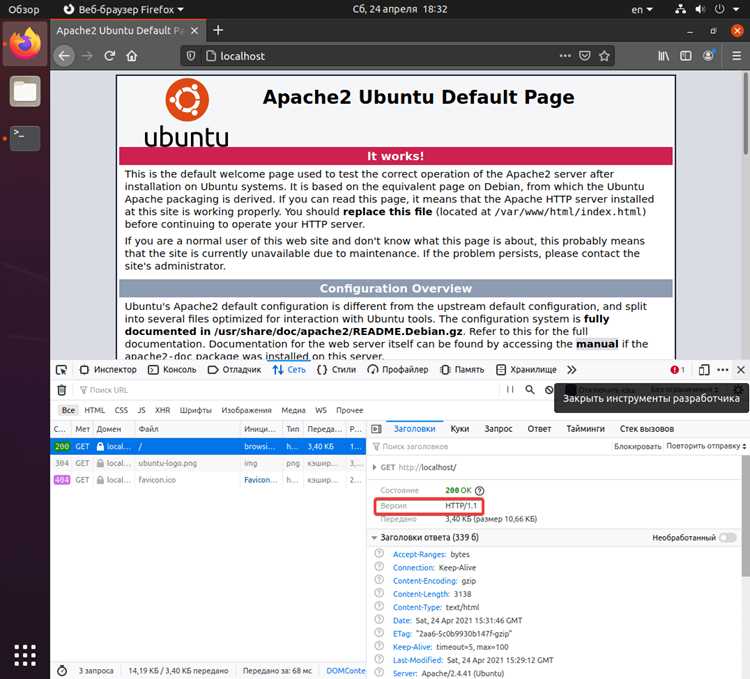
Task: Expand GET http://localhost/ request line
Action: (x=375, y=467)
